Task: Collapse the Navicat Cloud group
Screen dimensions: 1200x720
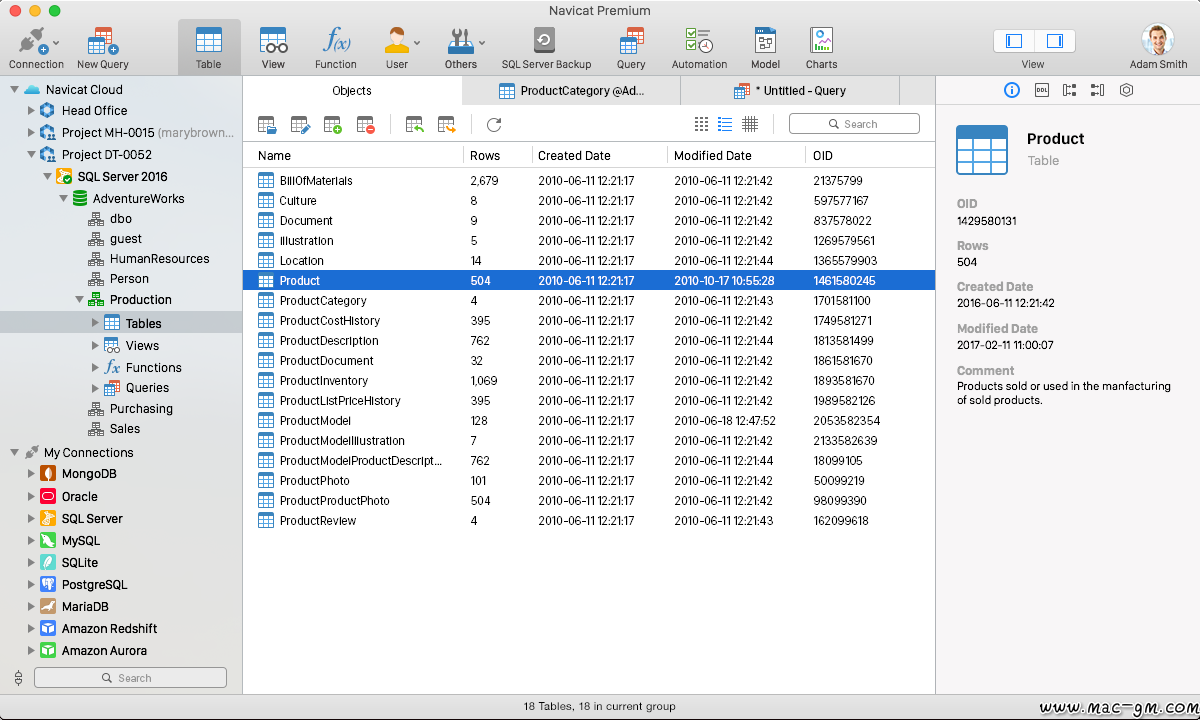Action: pyautogui.click(x=14, y=90)
